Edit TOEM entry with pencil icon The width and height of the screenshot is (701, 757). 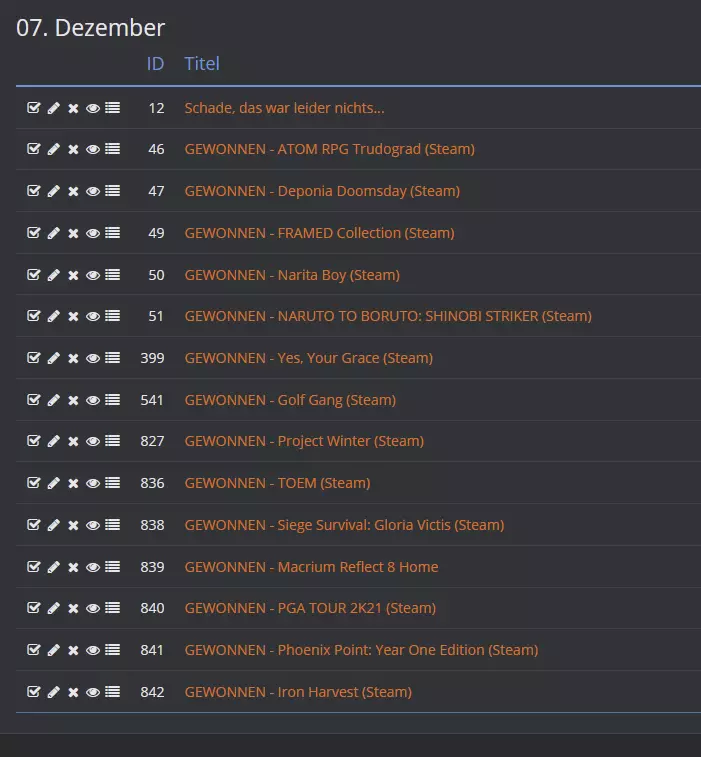(53, 483)
